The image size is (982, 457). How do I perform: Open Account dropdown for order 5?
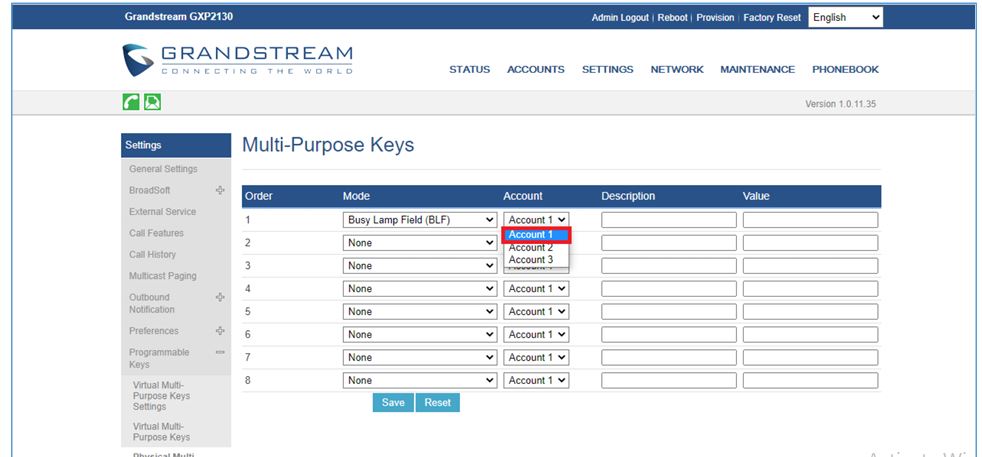pyautogui.click(x=536, y=312)
